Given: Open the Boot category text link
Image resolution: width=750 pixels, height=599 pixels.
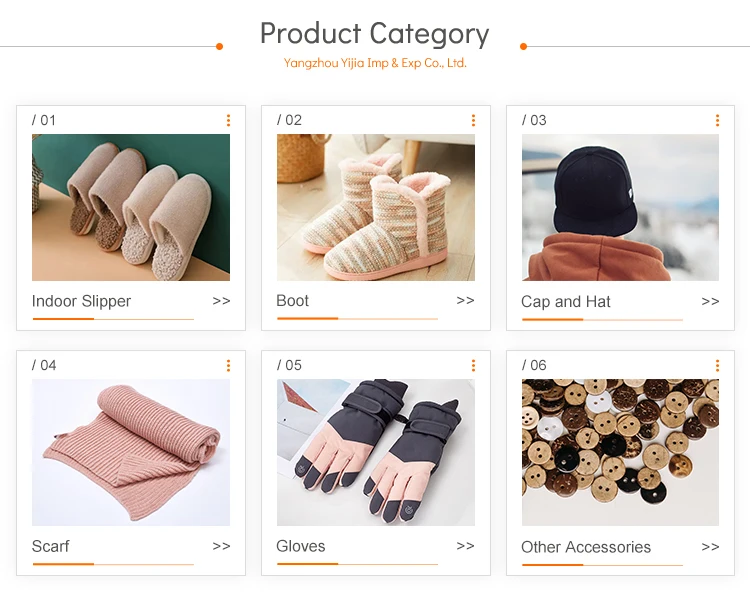Looking at the screenshot, I should [x=293, y=300].
